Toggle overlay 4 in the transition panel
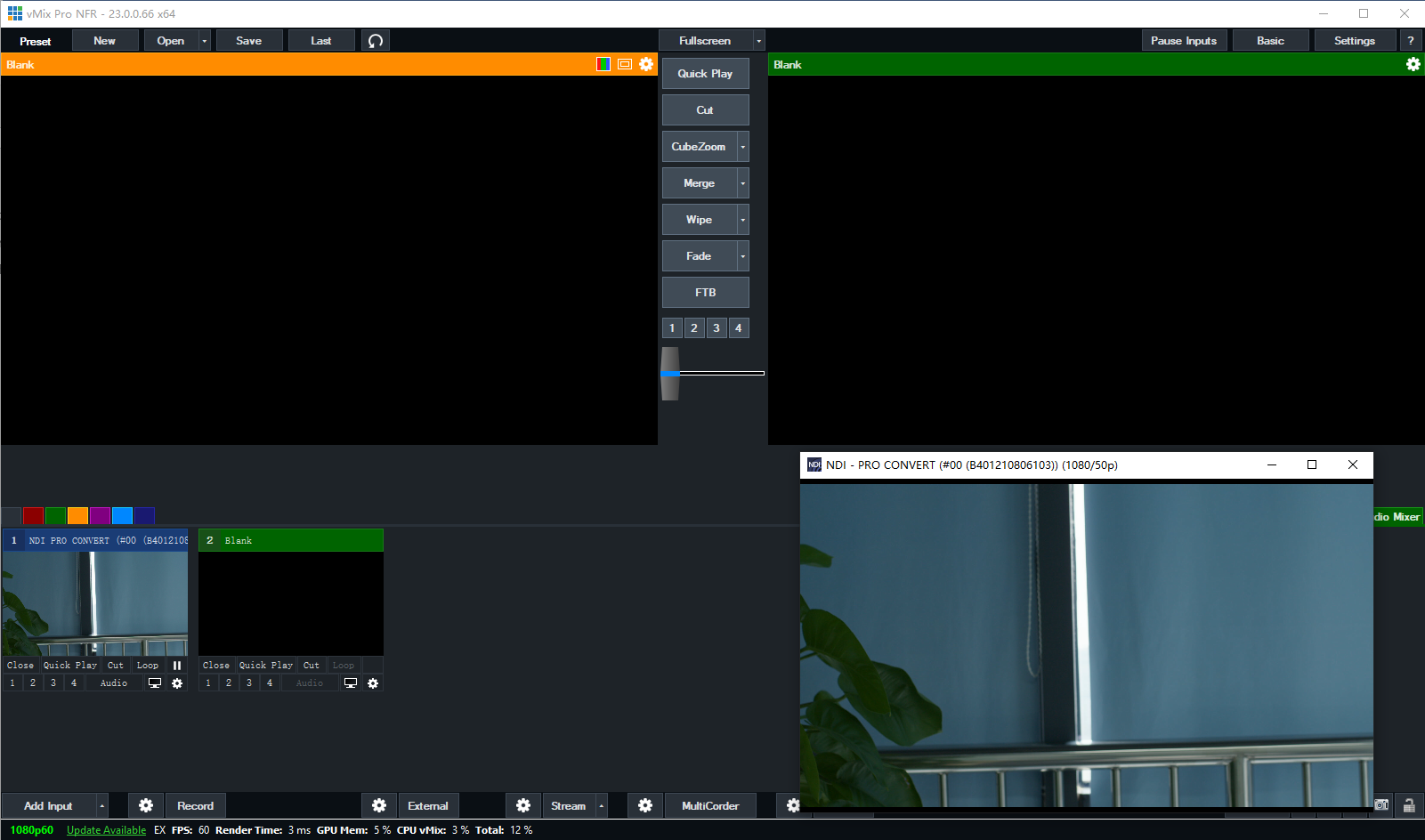The image size is (1425, 840). [739, 328]
